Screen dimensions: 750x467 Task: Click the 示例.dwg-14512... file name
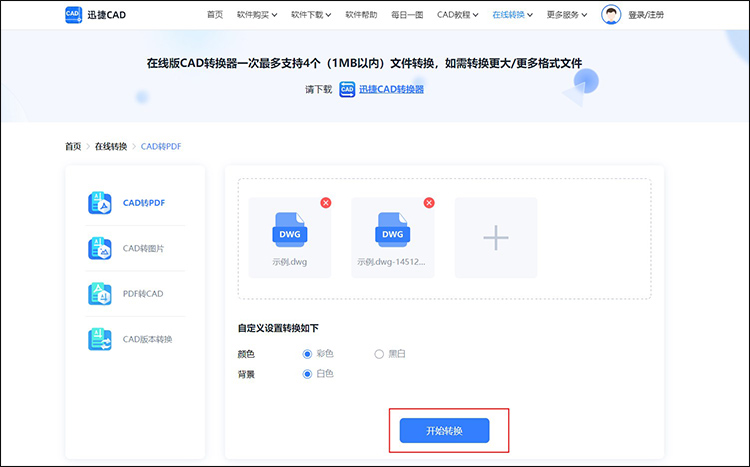click(391, 262)
